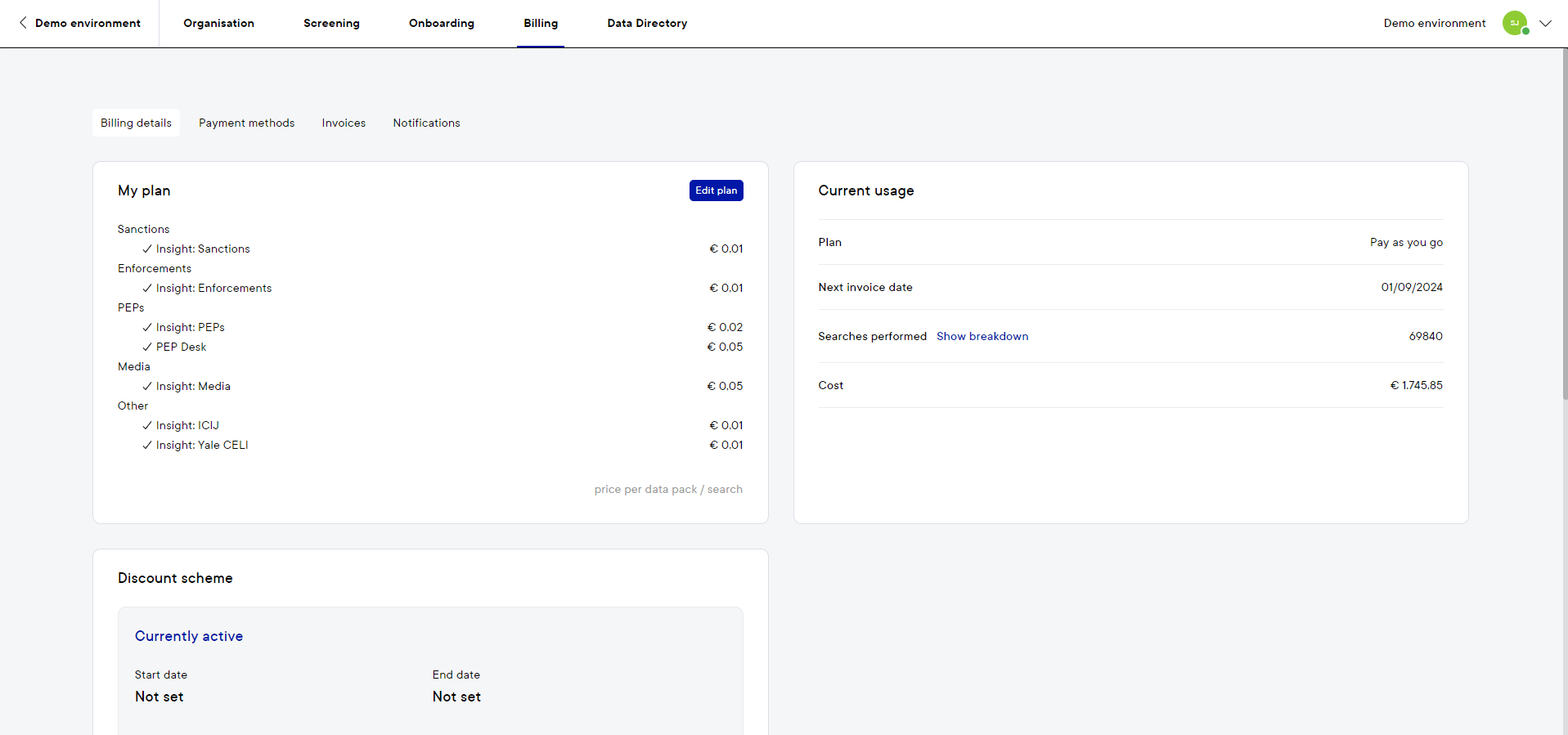Switch to the Invoices tab
This screenshot has width=1568, height=735.
(344, 123)
